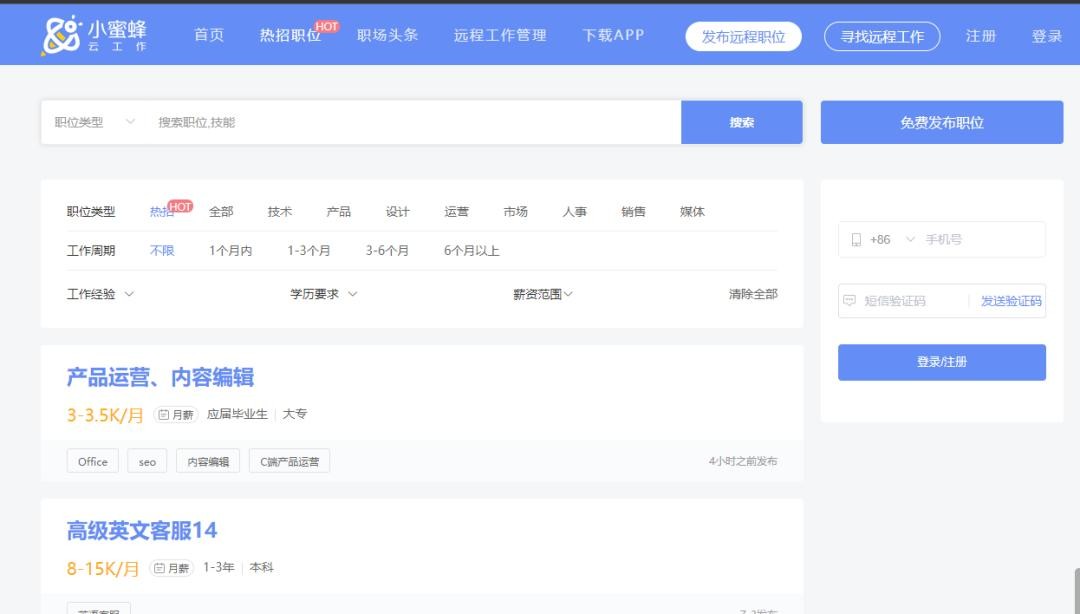Select the 热招 HOT job type filter
The height and width of the screenshot is (614, 1080).
[x=162, y=212]
